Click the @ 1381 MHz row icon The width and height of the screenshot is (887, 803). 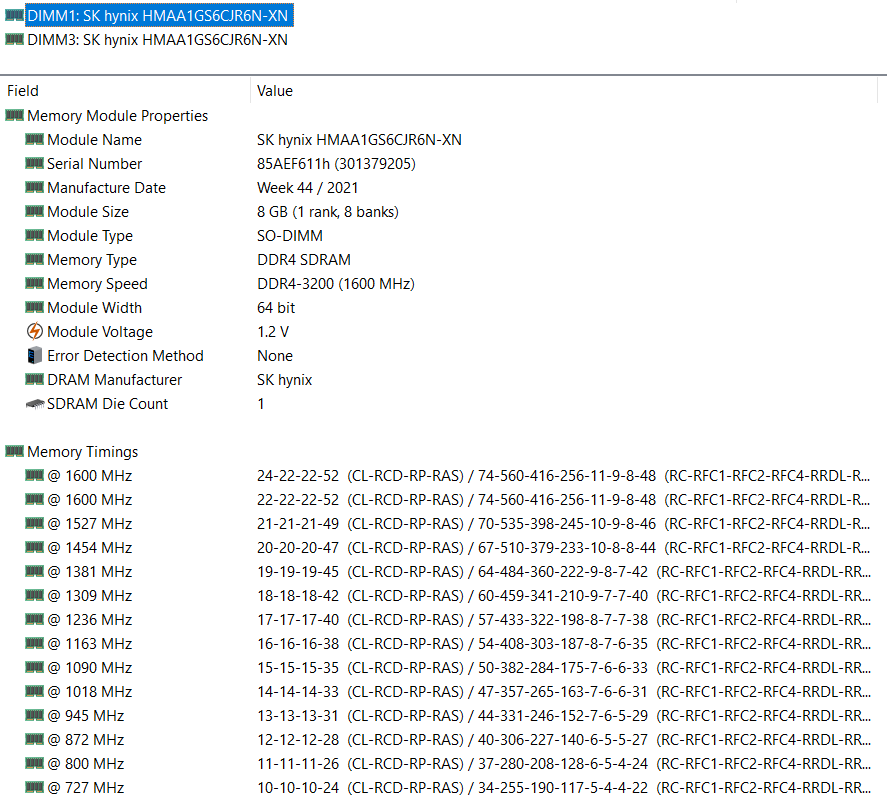point(35,571)
